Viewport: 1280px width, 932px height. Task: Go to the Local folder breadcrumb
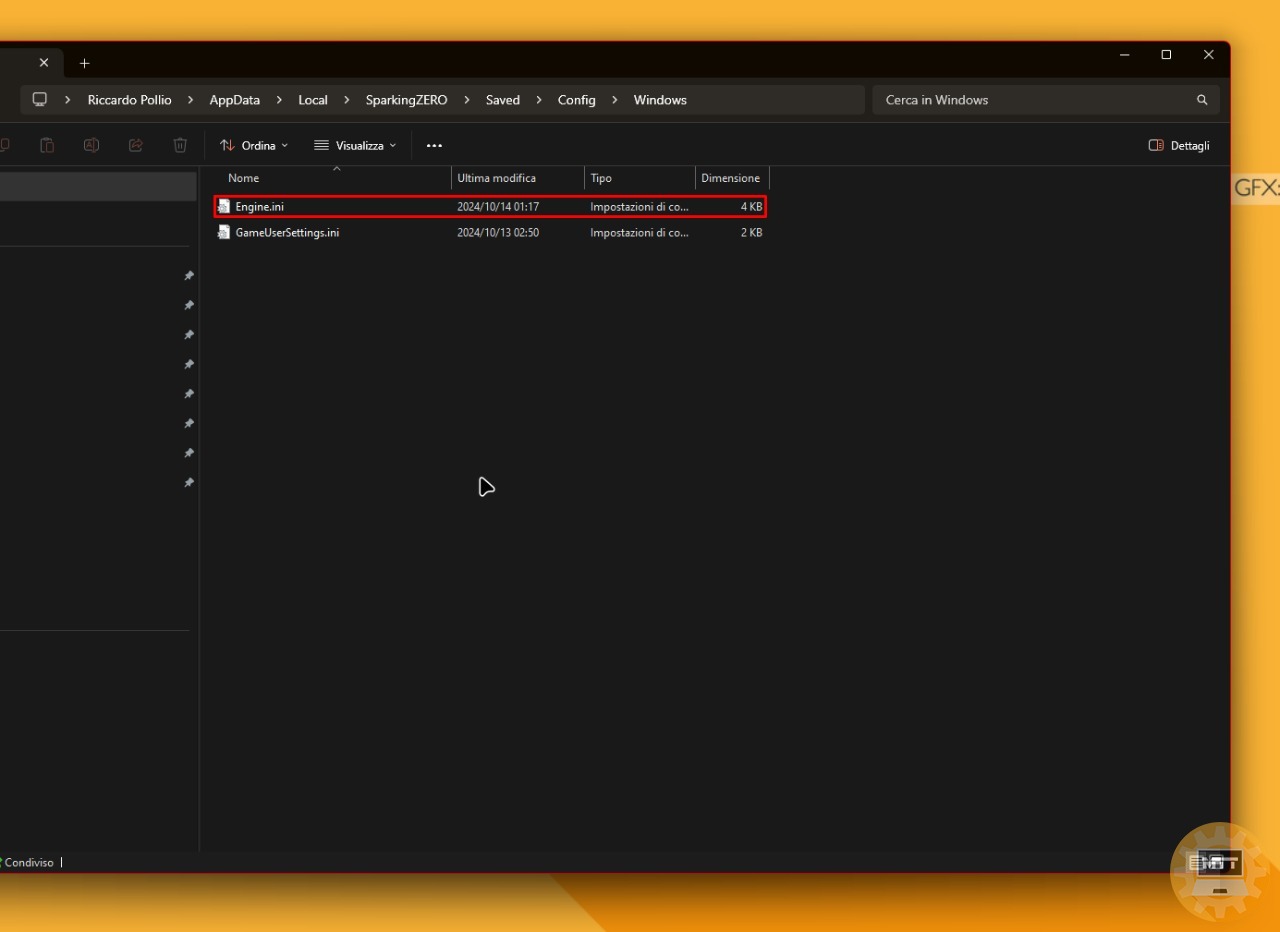pyautogui.click(x=313, y=100)
